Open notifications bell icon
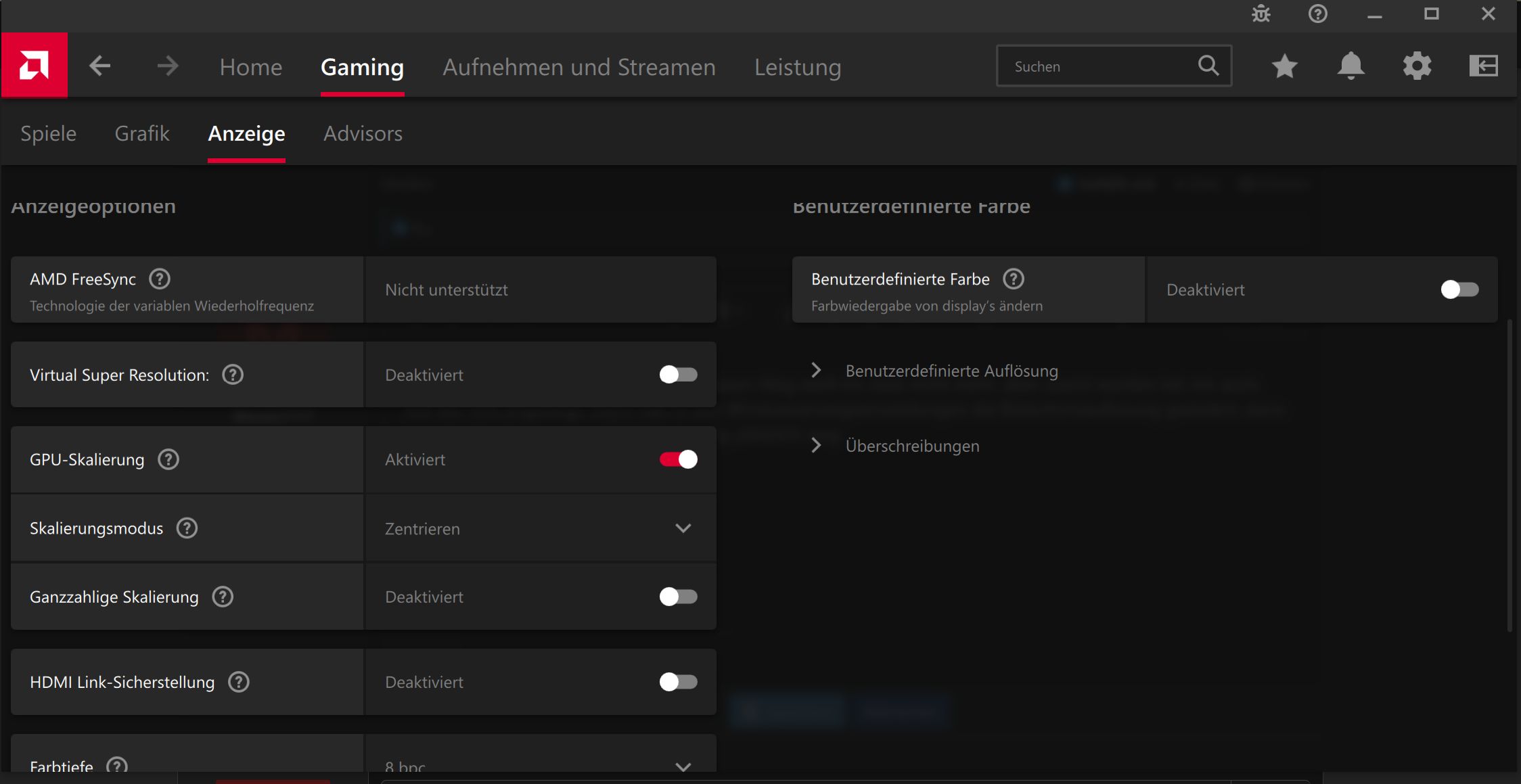This screenshot has width=1521, height=784. coord(1350,66)
